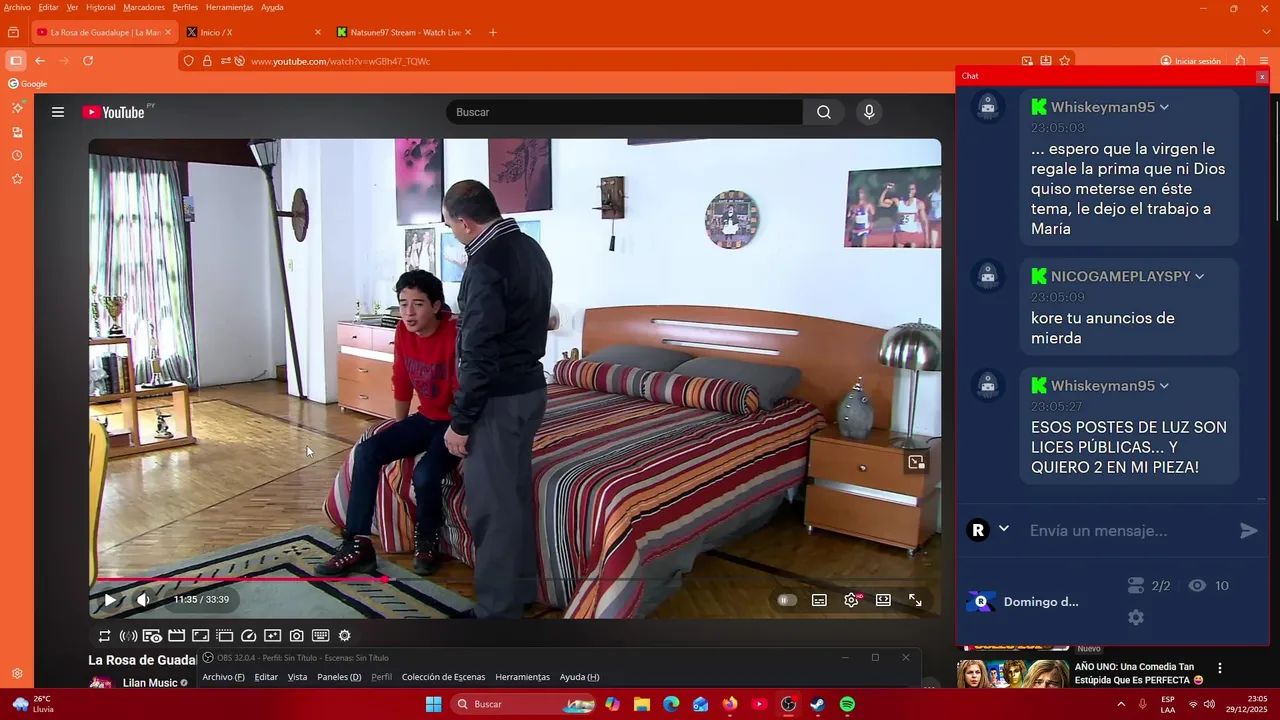Close the Chat window
Viewport: 1280px width, 720px height.
coord(1262,77)
